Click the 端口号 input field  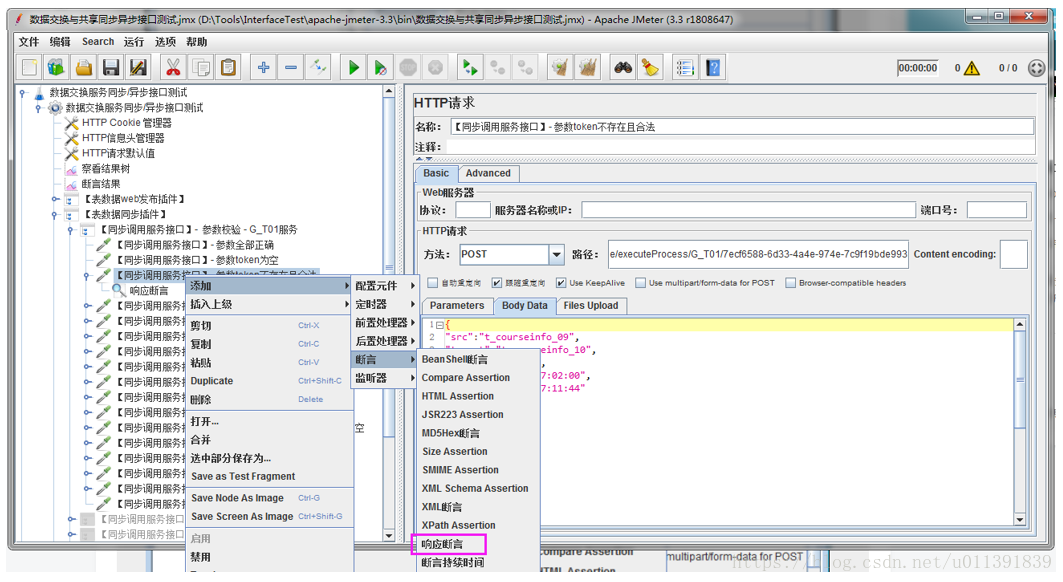tap(997, 210)
